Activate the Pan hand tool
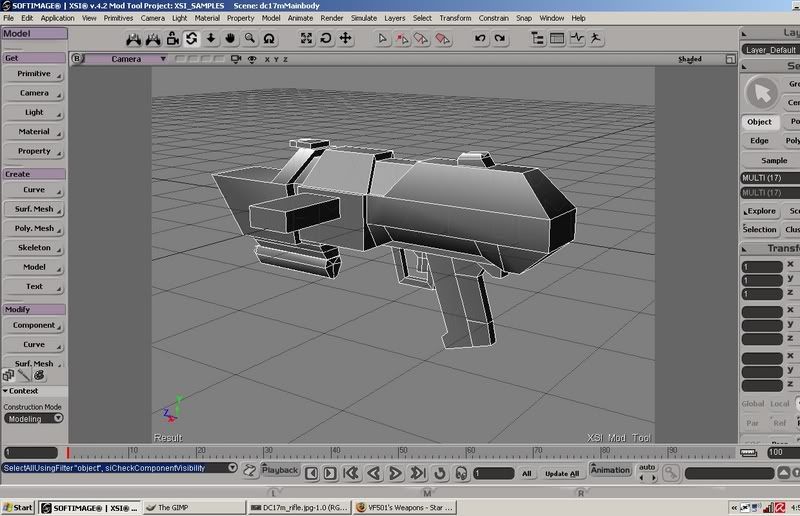 (230, 38)
